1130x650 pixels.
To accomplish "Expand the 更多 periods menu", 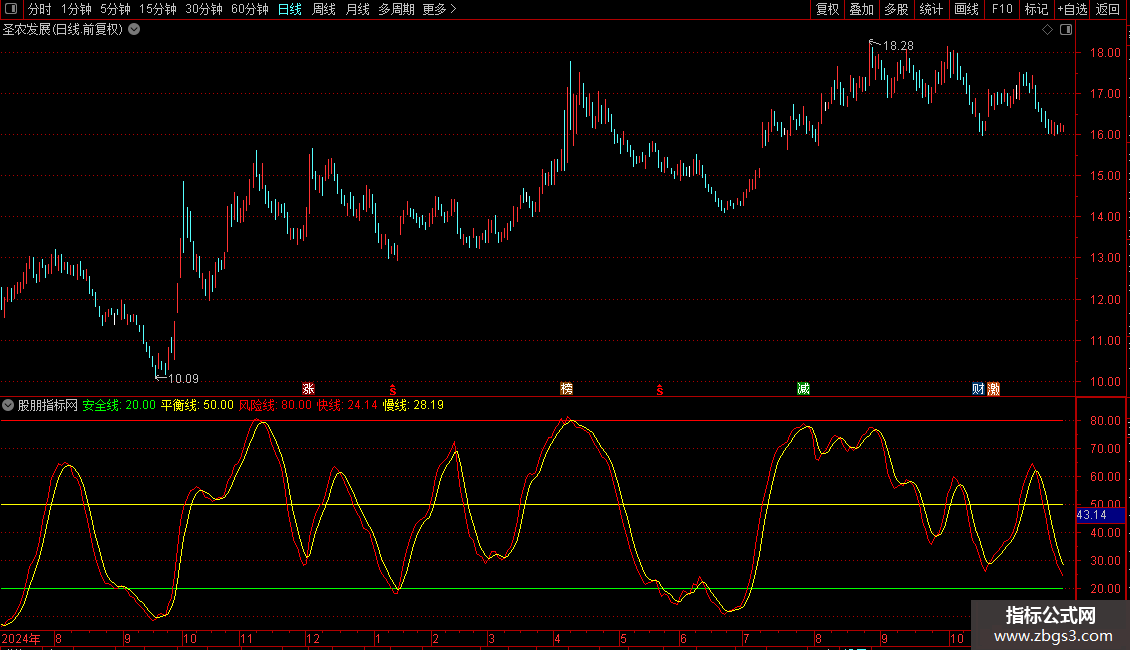I will coord(439,9).
